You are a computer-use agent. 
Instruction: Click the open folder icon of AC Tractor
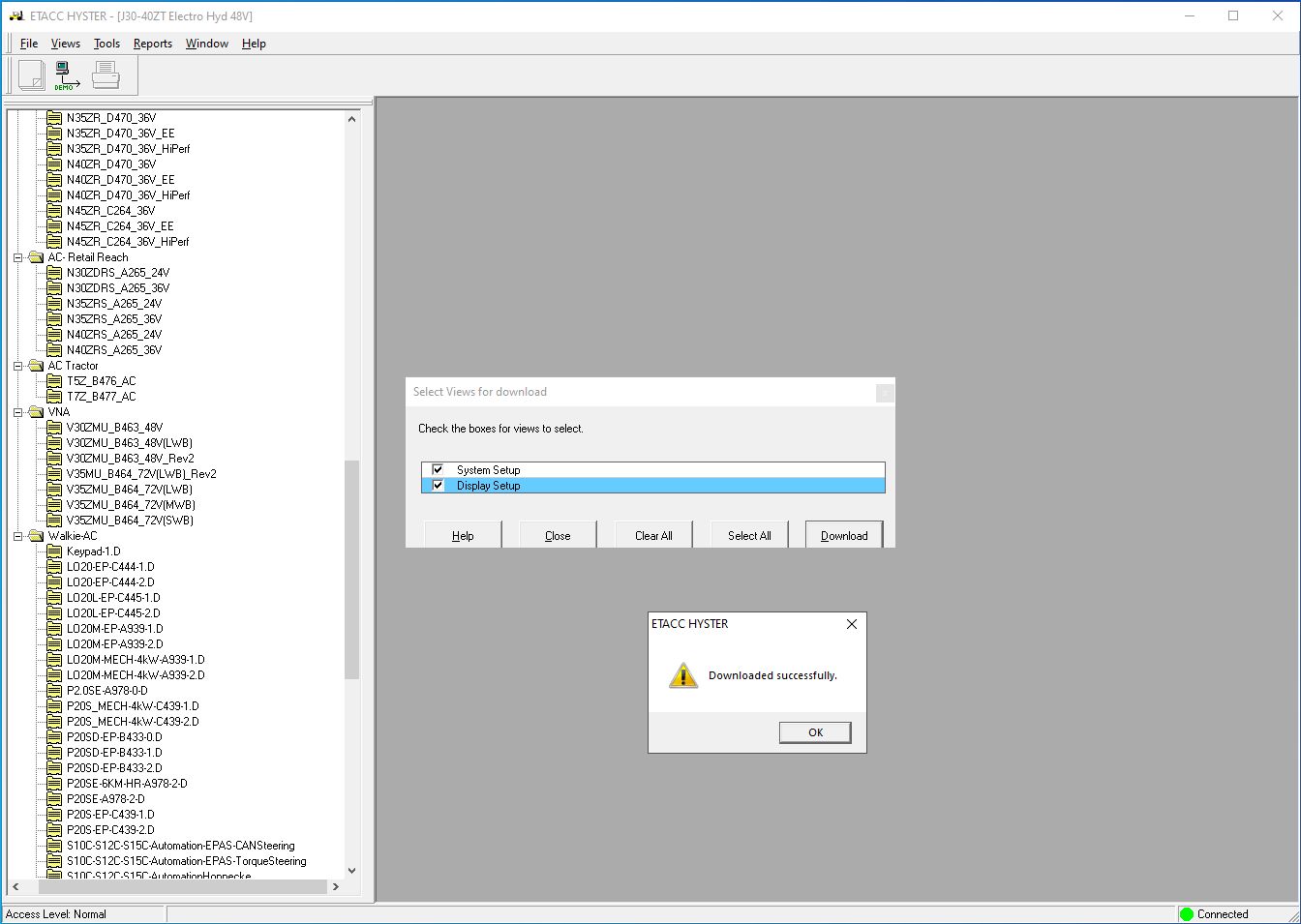(x=37, y=366)
